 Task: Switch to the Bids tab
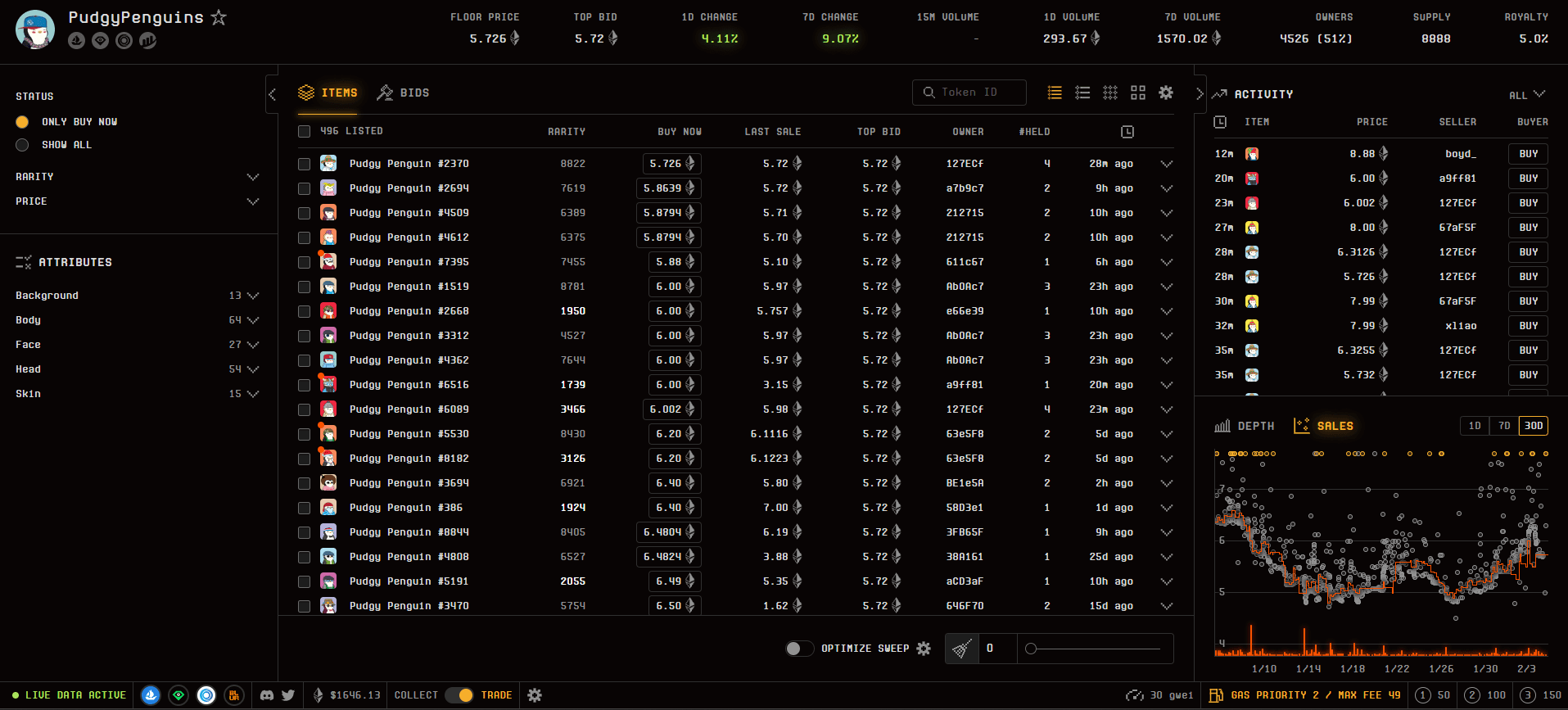pyautogui.click(x=403, y=93)
